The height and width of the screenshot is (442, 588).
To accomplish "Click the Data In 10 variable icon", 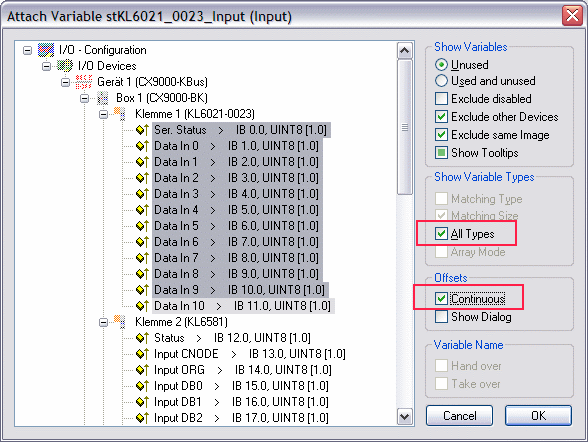I will tap(142, 306).
